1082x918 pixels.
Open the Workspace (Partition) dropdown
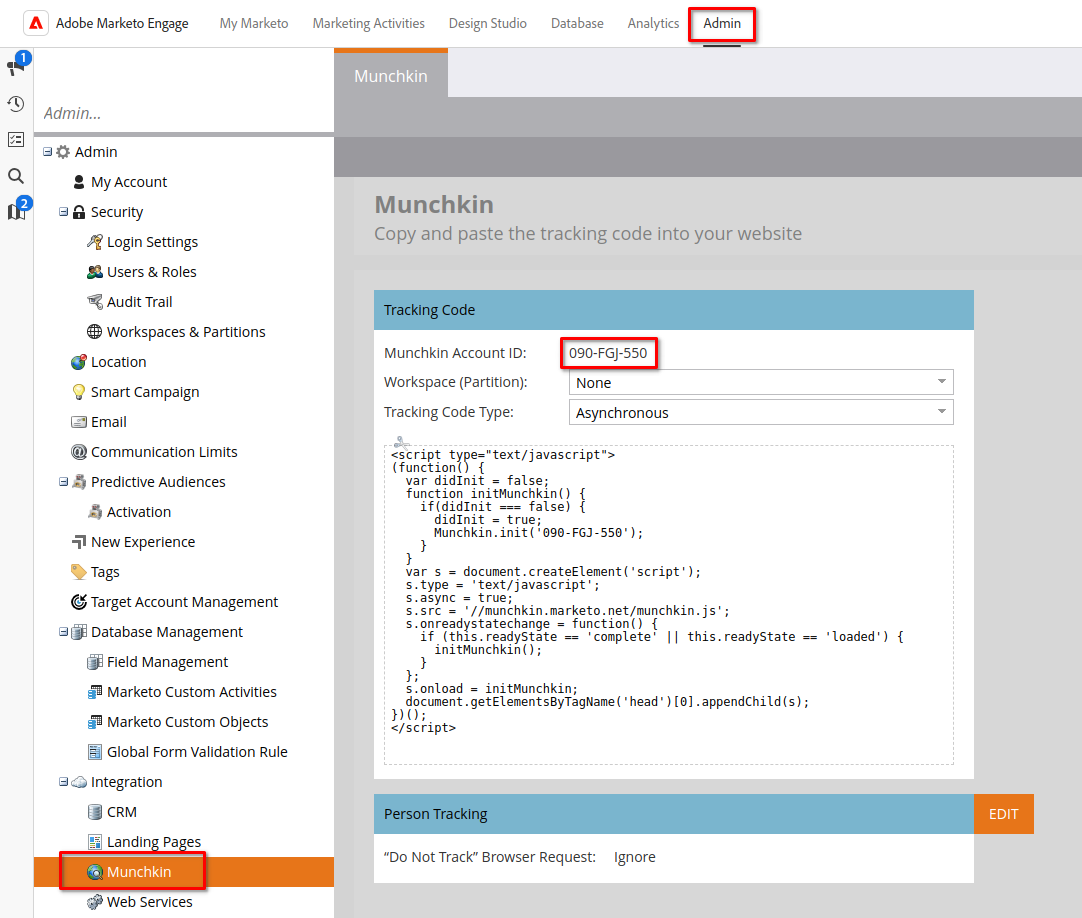[760, 382]
